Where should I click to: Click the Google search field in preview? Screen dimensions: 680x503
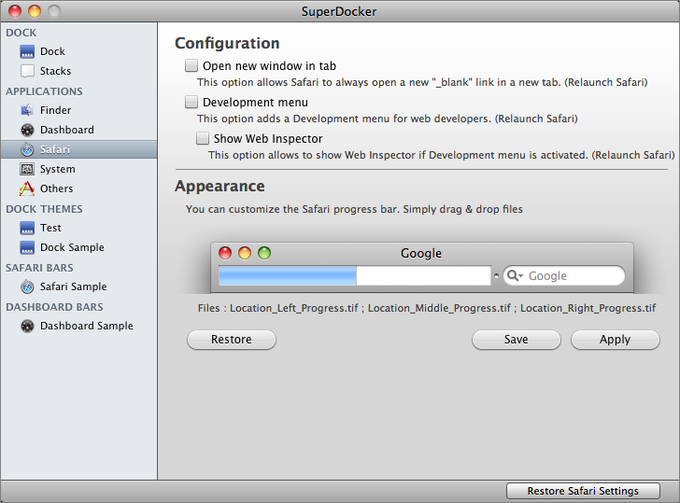[564, 276]
